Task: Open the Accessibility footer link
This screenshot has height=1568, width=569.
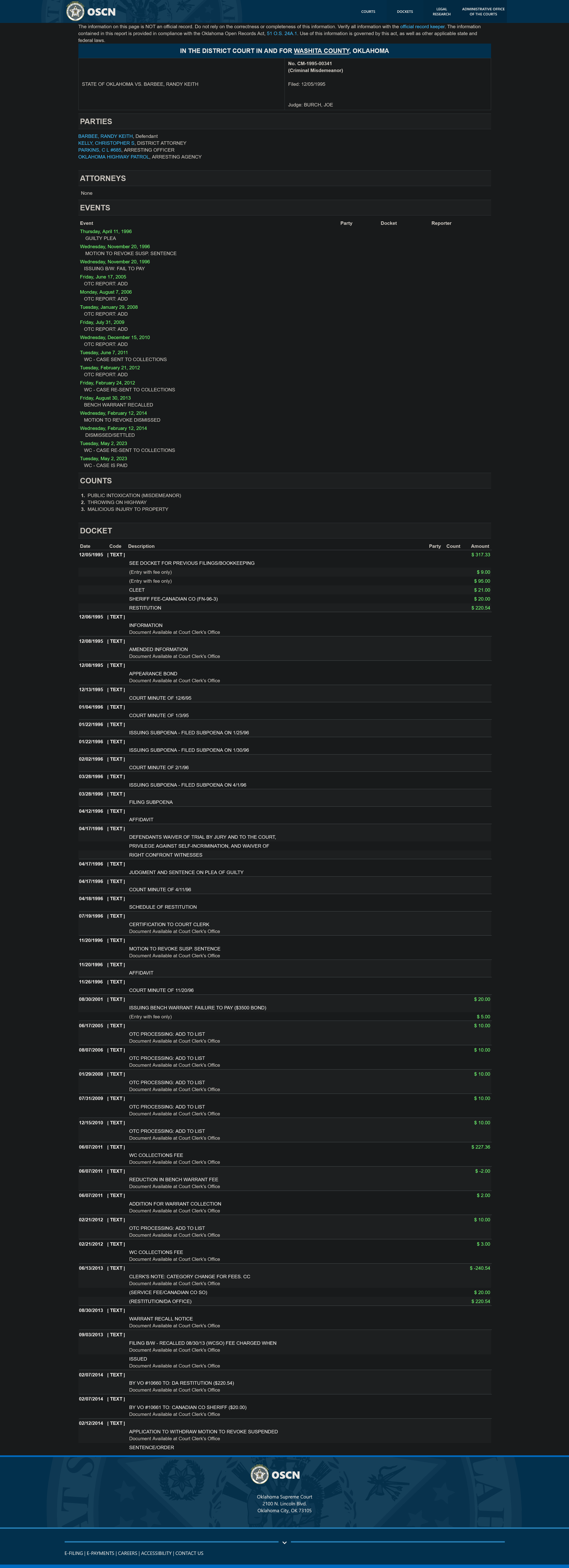Action: pyautogui.click(x=156, y=1553)
